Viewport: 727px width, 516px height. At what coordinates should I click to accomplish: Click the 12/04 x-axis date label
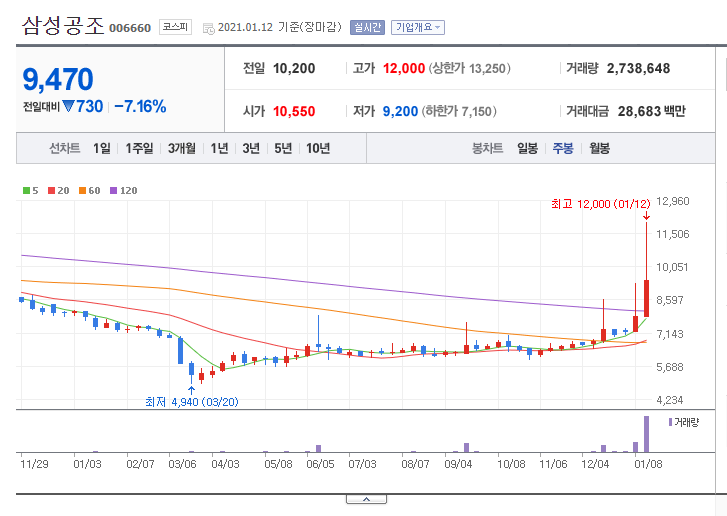pos(595,464)
